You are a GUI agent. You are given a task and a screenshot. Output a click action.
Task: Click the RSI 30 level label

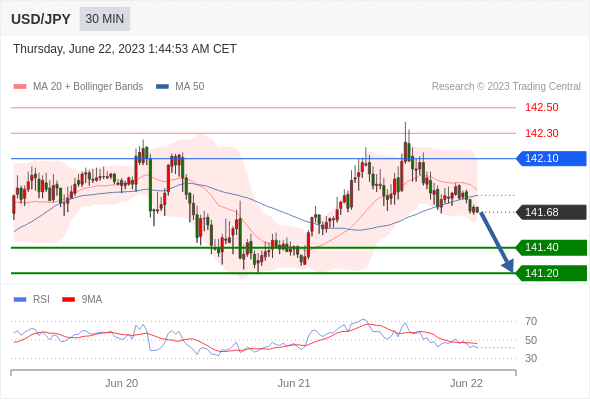pos(531,358)
